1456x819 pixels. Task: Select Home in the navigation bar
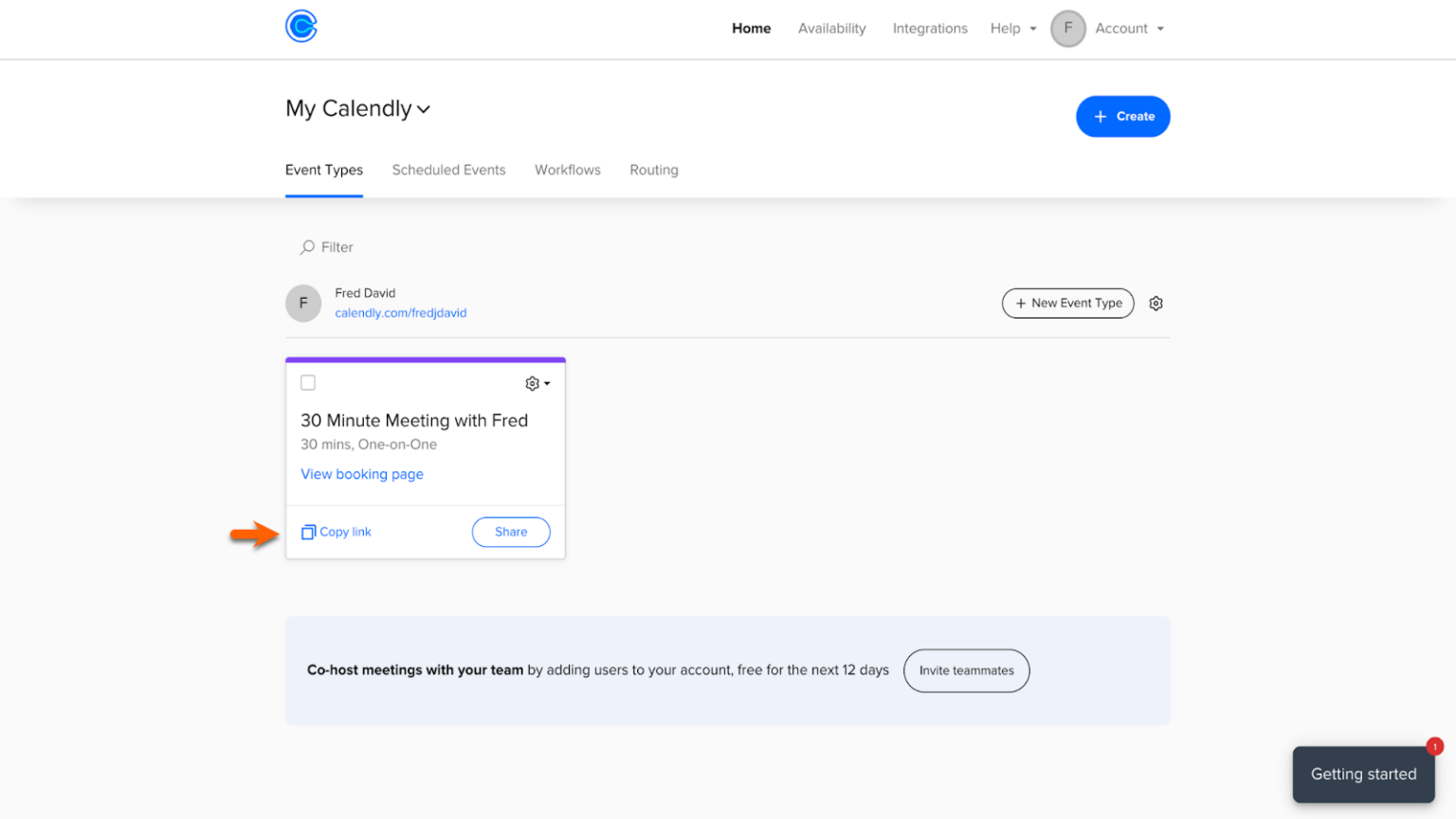point(751,28)
